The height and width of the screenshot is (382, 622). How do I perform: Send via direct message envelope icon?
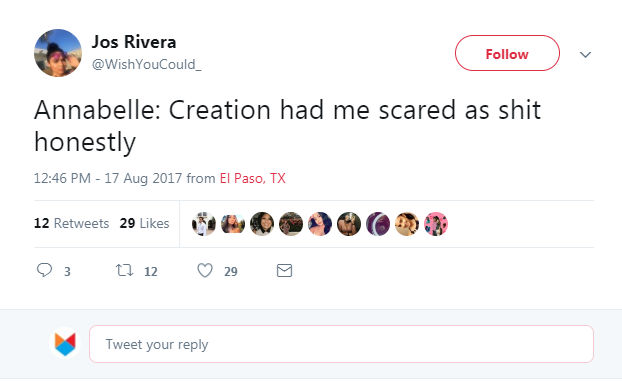click(284, 271)
